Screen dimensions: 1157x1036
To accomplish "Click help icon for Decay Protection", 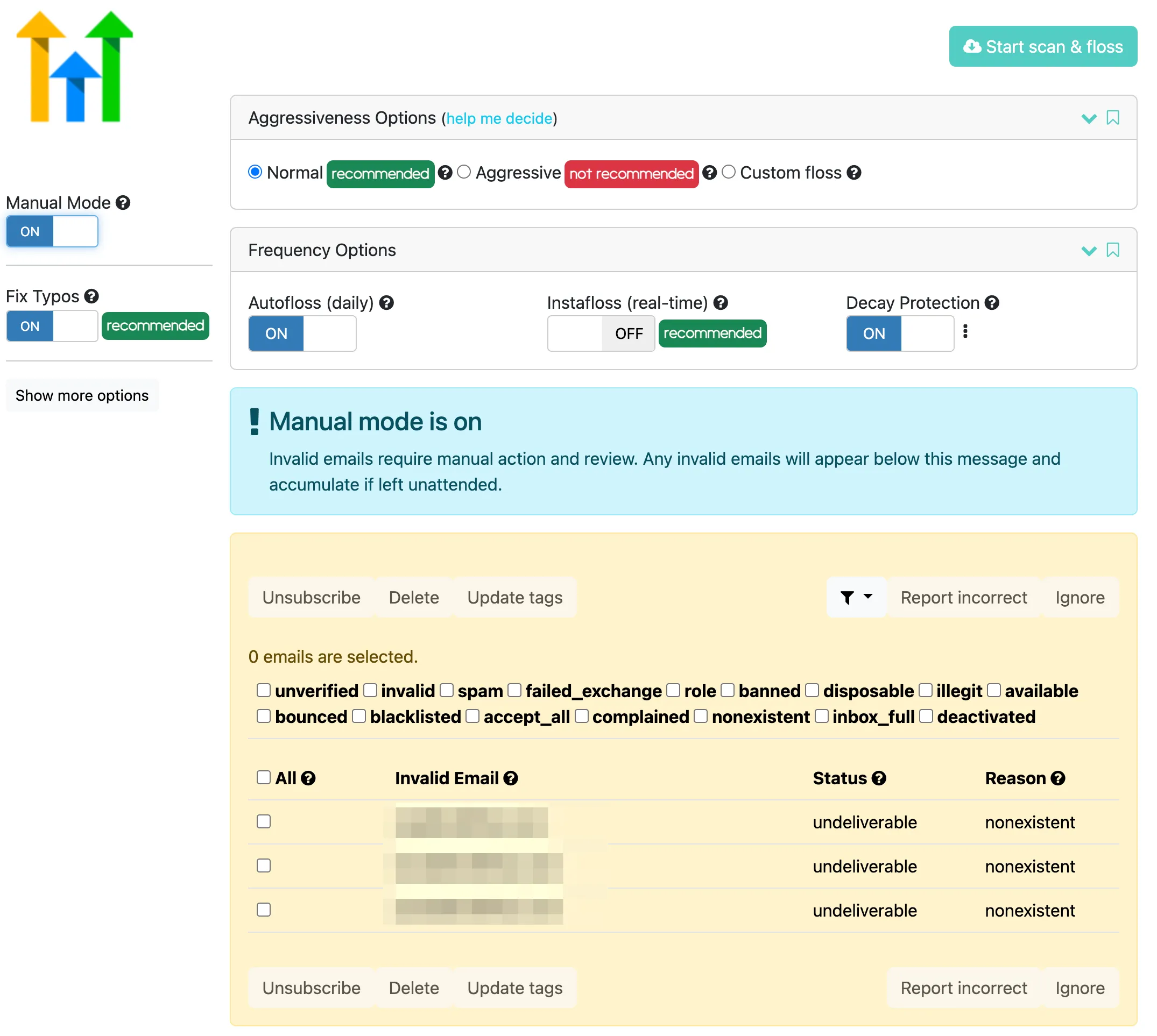I will (992, 303).
